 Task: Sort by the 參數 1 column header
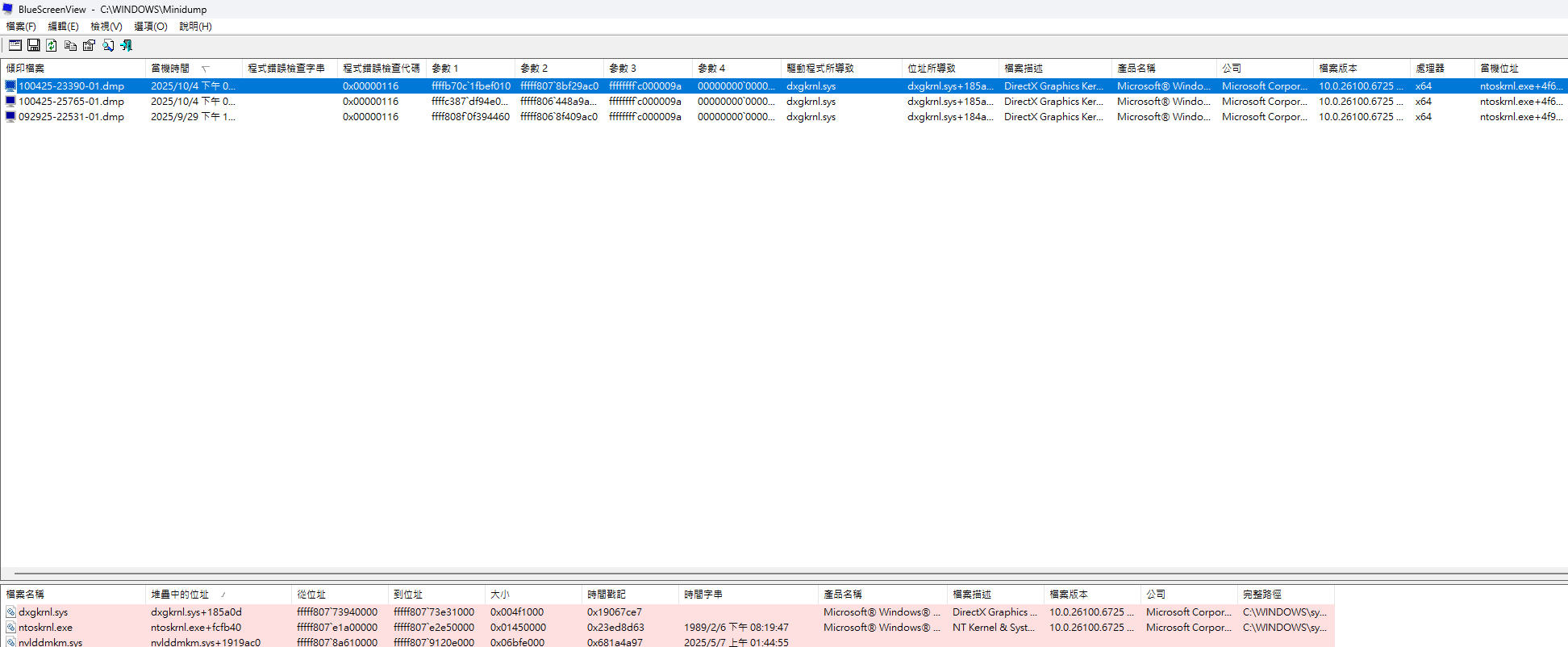pyautogui.click(x=470, y=68)
